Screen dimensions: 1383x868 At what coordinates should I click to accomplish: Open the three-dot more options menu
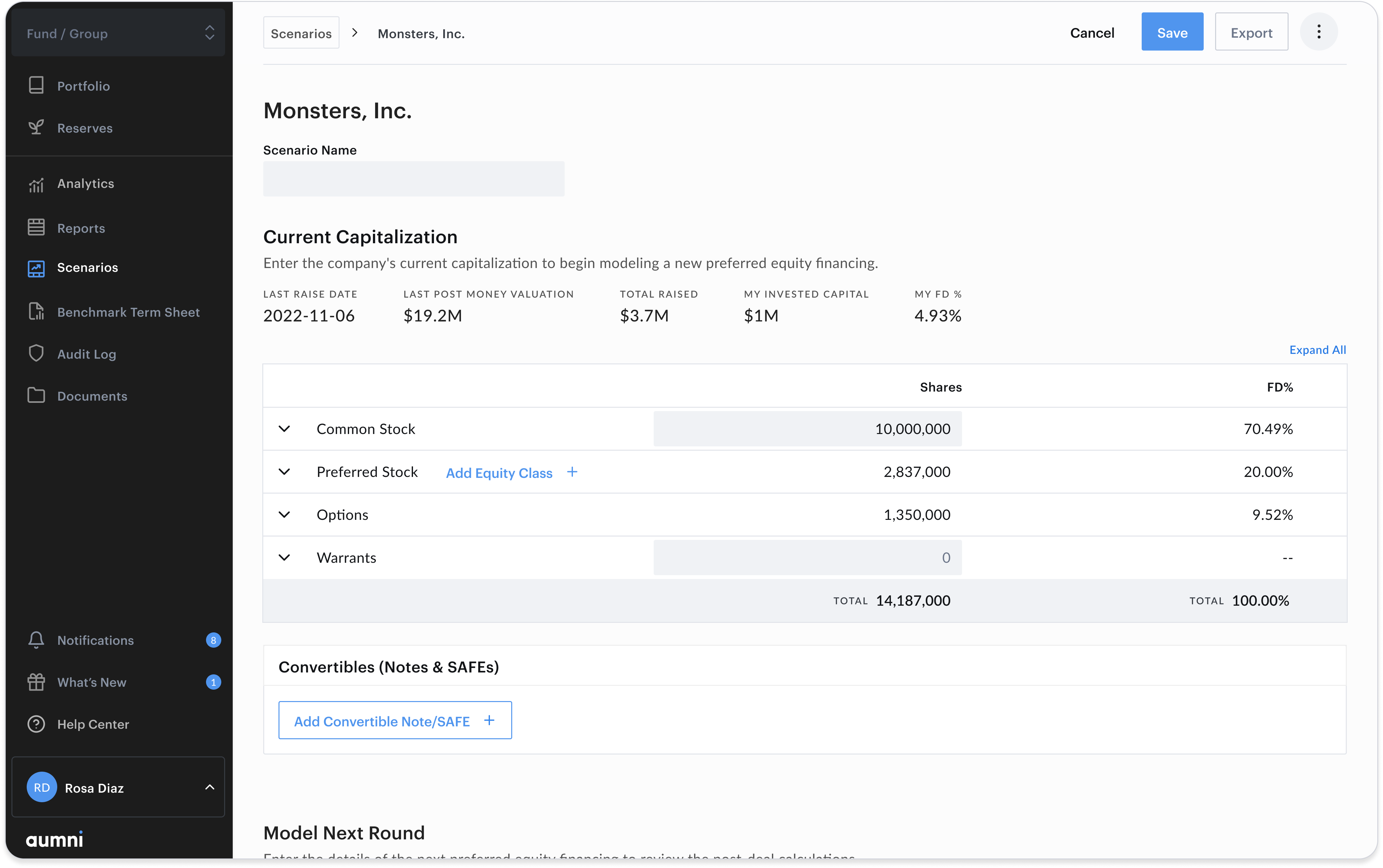pyautogui.click(x=1318, y=31)
